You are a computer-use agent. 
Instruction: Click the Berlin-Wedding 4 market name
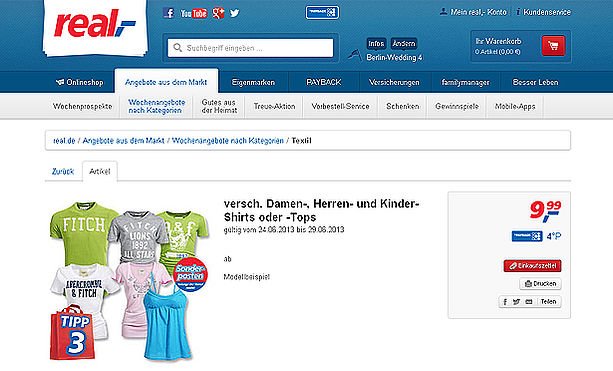[394, 57]
